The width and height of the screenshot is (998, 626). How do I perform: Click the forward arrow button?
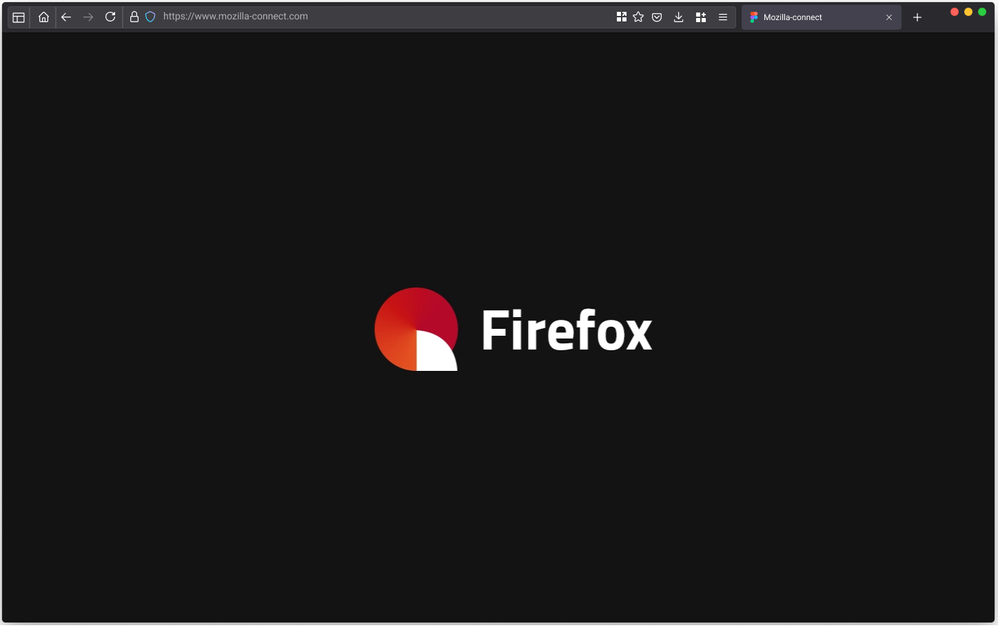point(88,17)
